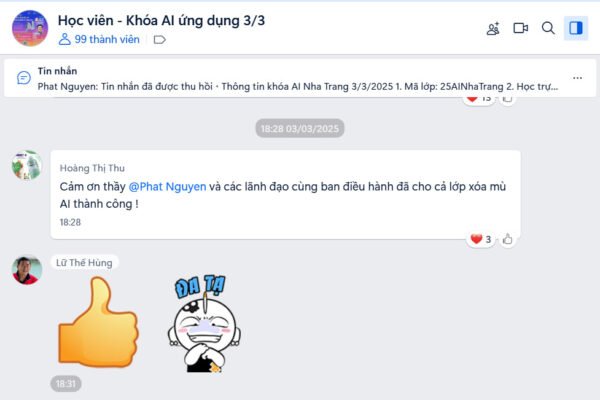Click the add member icon

pos(493,28)
